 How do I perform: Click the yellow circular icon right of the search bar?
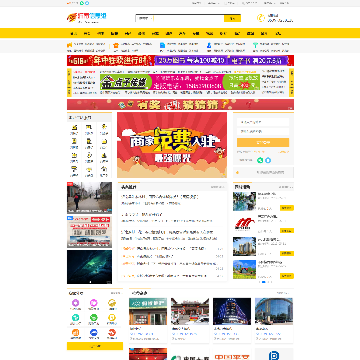click(261, 18)
